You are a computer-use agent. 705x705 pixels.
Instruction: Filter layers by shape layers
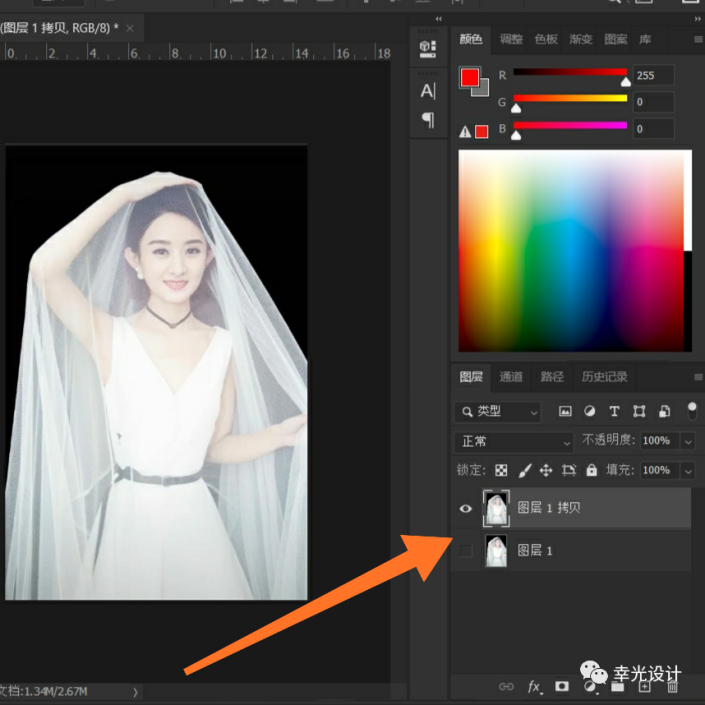tap(639, 411)
